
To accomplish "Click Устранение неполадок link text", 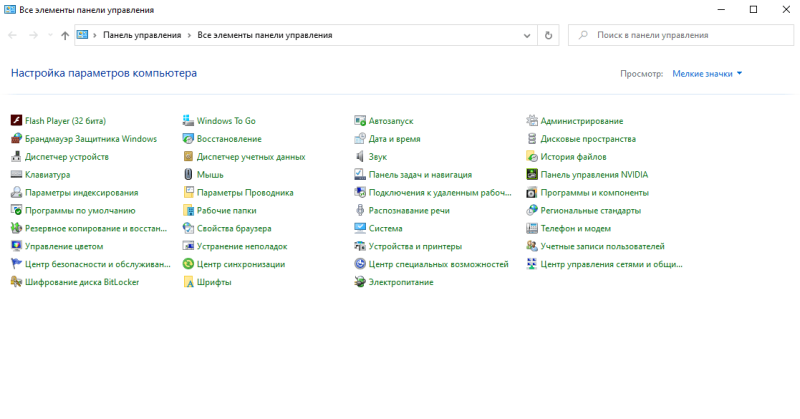I will (242, 246).
